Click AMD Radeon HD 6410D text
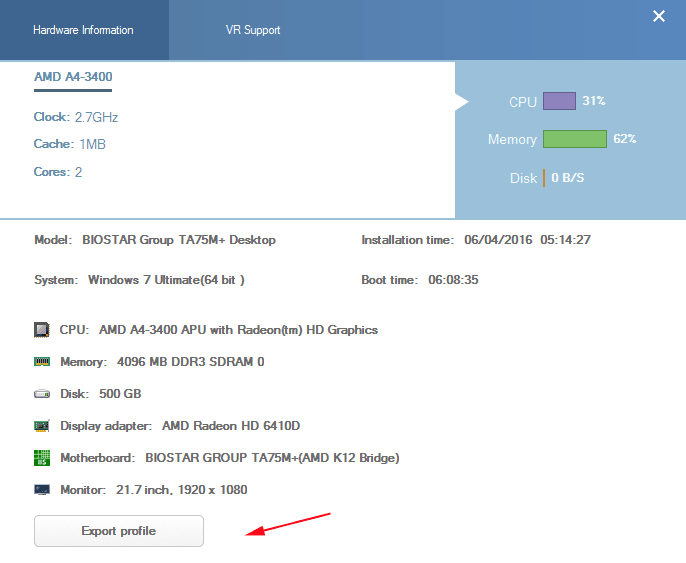 (x=231, y=426)
